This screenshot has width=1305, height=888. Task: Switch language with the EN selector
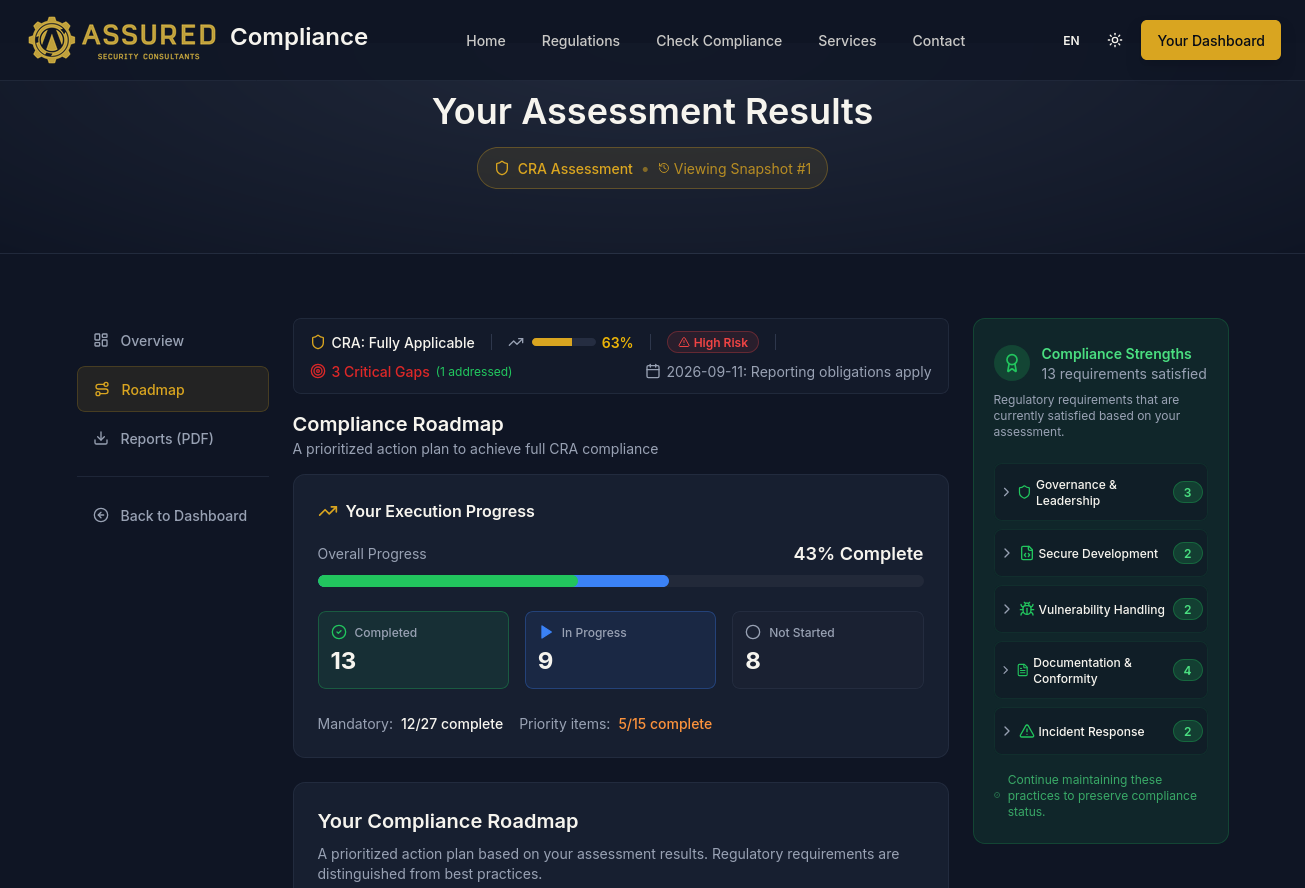coord(1071,41)
